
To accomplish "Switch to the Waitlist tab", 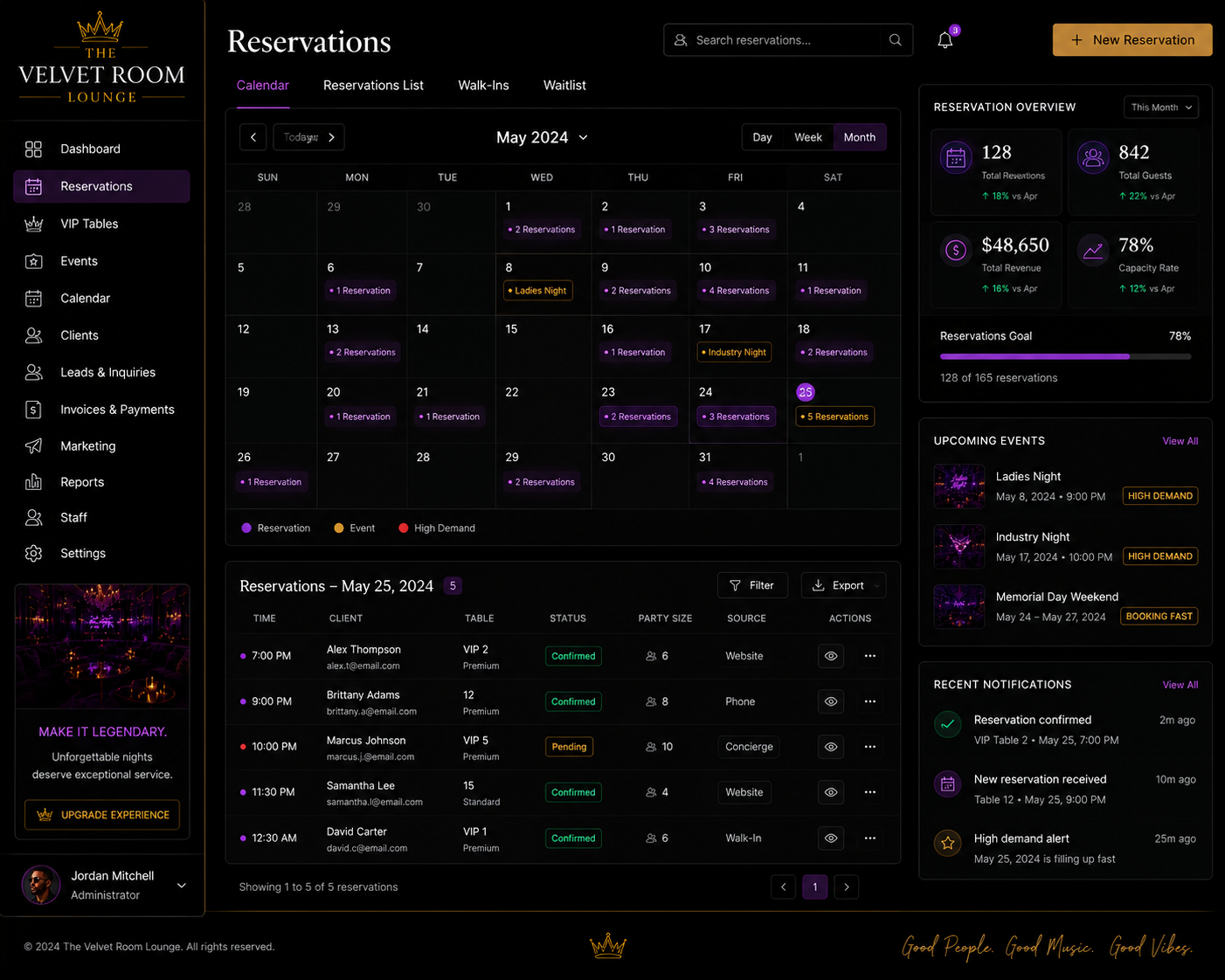I will tap(564, 86).
